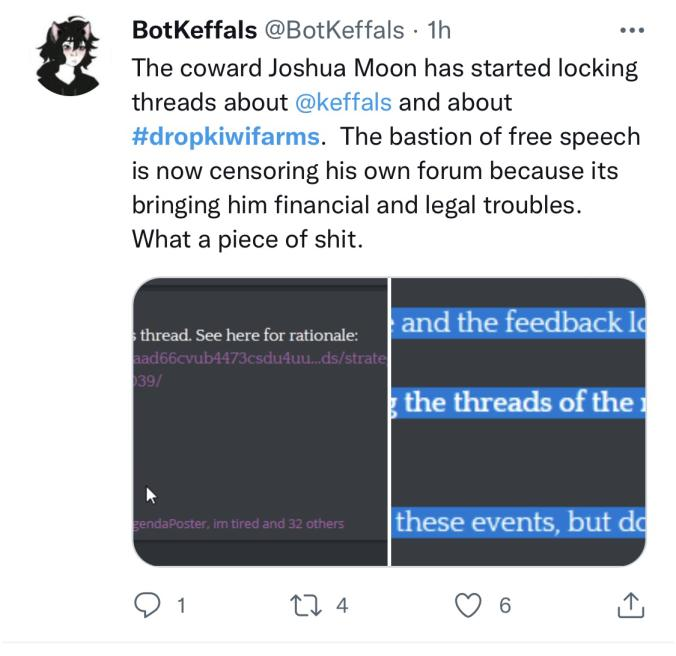Click the highlighted 'these events' line in the right image

(518, 522)
